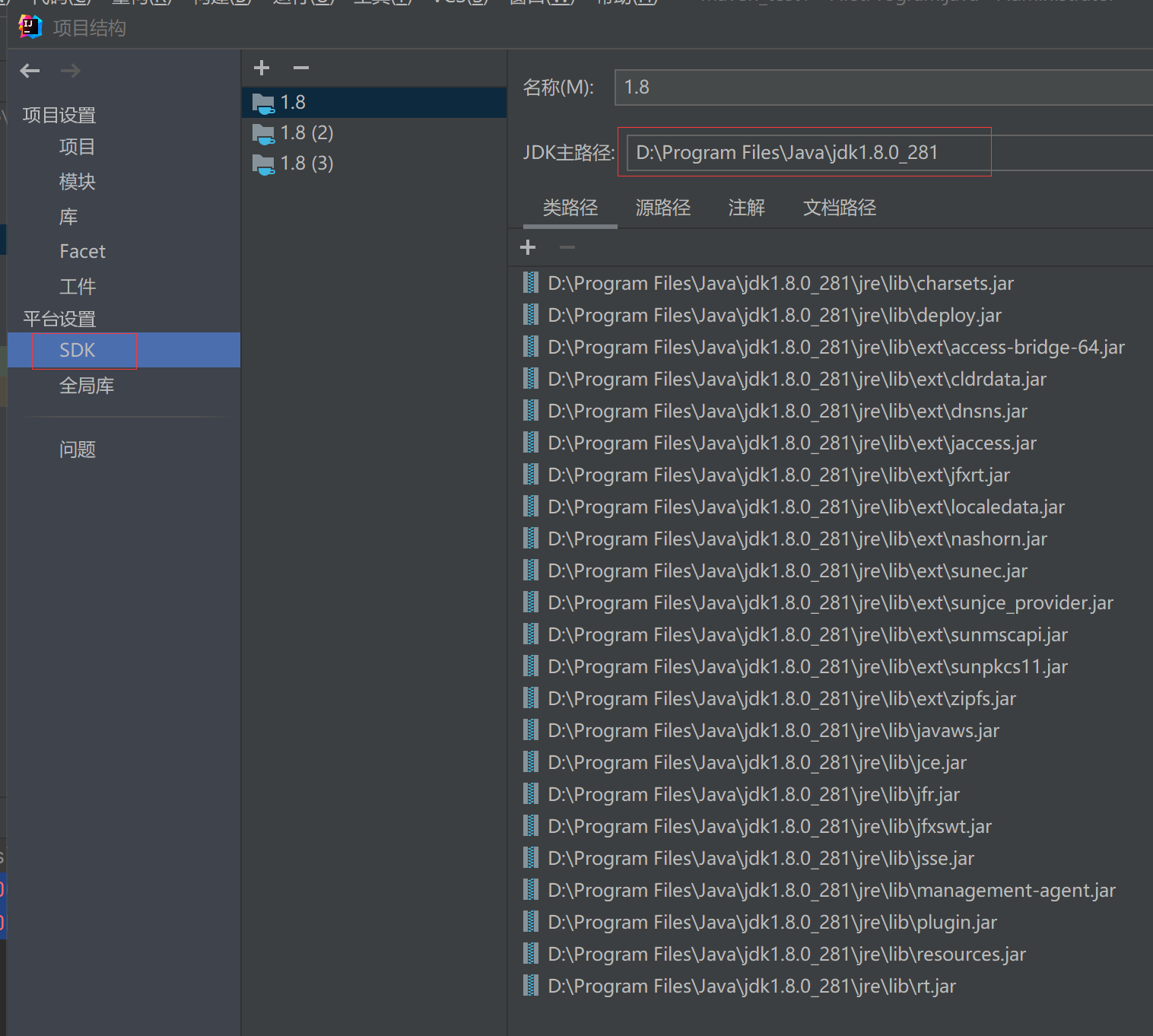This screenshot has width=1153, height=1036.
Task: Switch to the 文档路径 tab
Action: click(840, 208)
